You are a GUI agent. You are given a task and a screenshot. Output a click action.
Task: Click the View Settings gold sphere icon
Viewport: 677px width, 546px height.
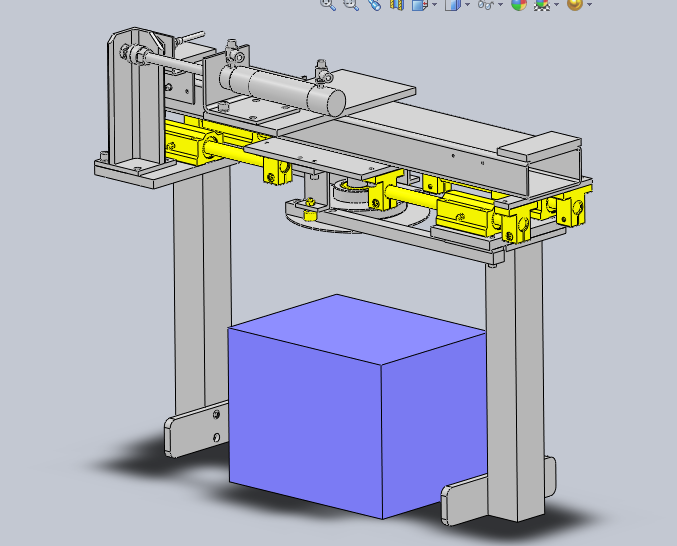[x=575, y=4]
